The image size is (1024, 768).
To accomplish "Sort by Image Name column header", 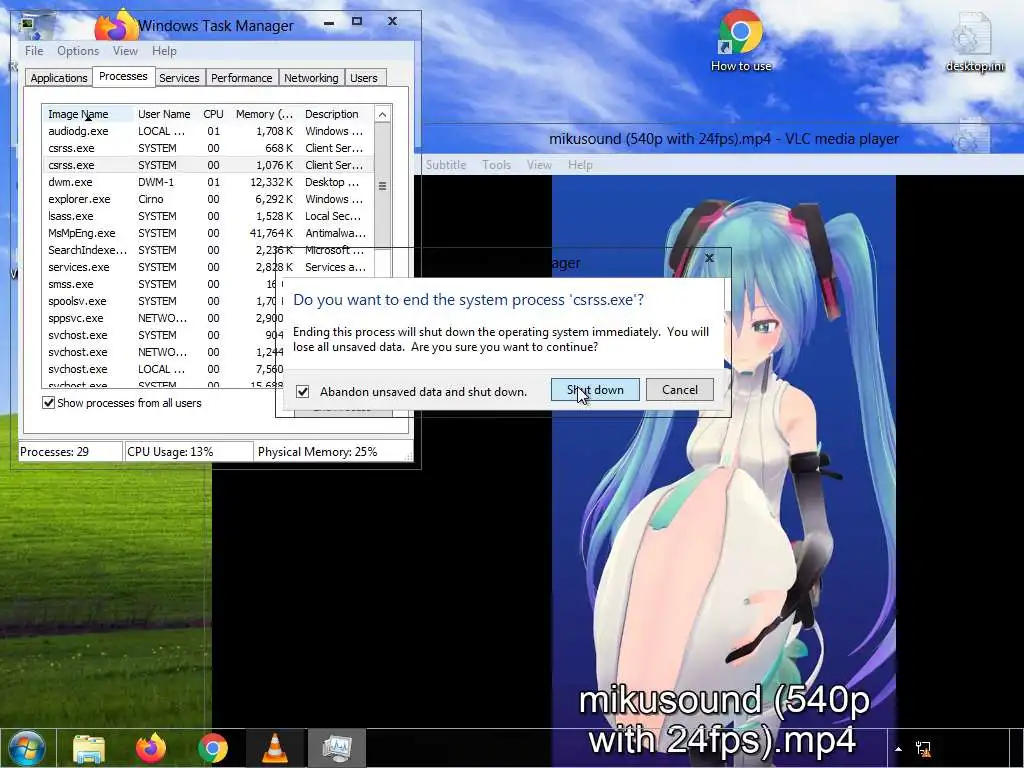I will tap(88, 114).
